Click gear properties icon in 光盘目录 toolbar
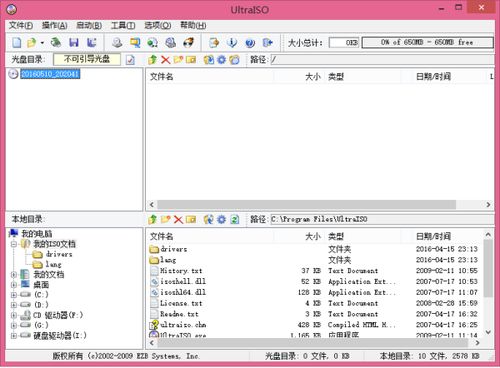 [222, 60]
